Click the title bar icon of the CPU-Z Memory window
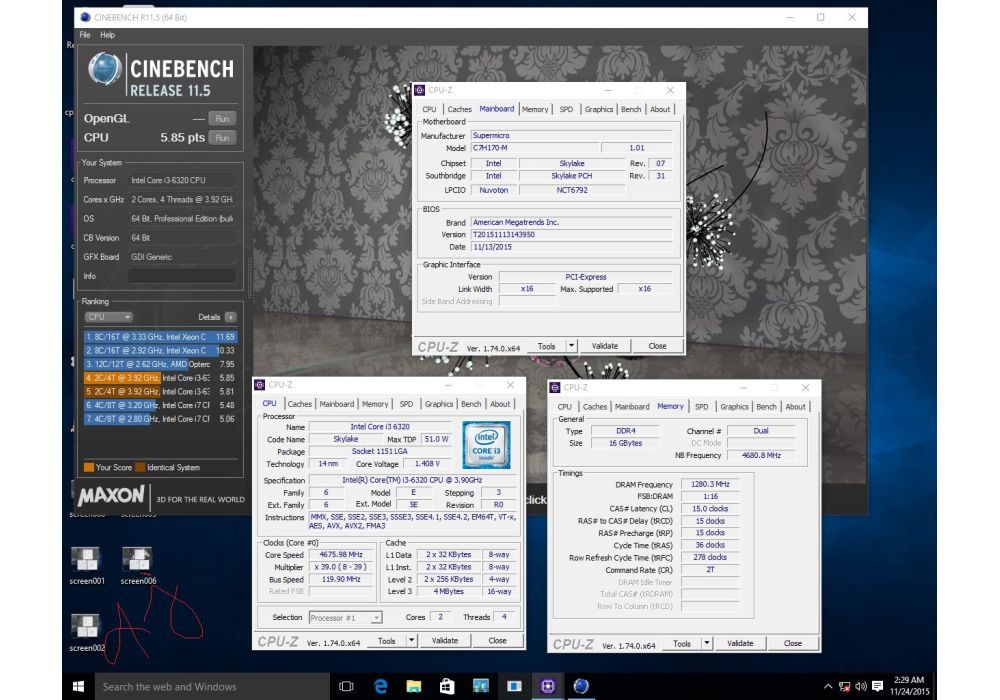The width and height of the screenshot is (1000, 700). pos(555,387)
